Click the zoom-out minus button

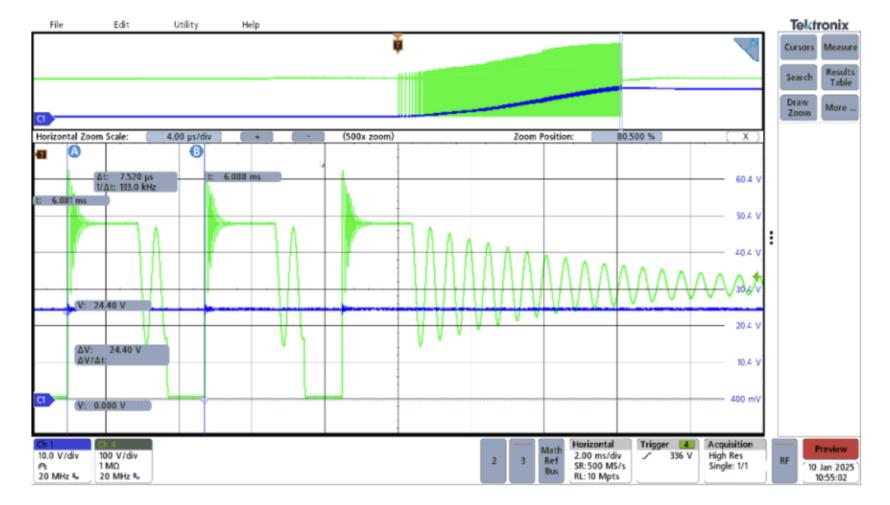click(x=308, y=137)
